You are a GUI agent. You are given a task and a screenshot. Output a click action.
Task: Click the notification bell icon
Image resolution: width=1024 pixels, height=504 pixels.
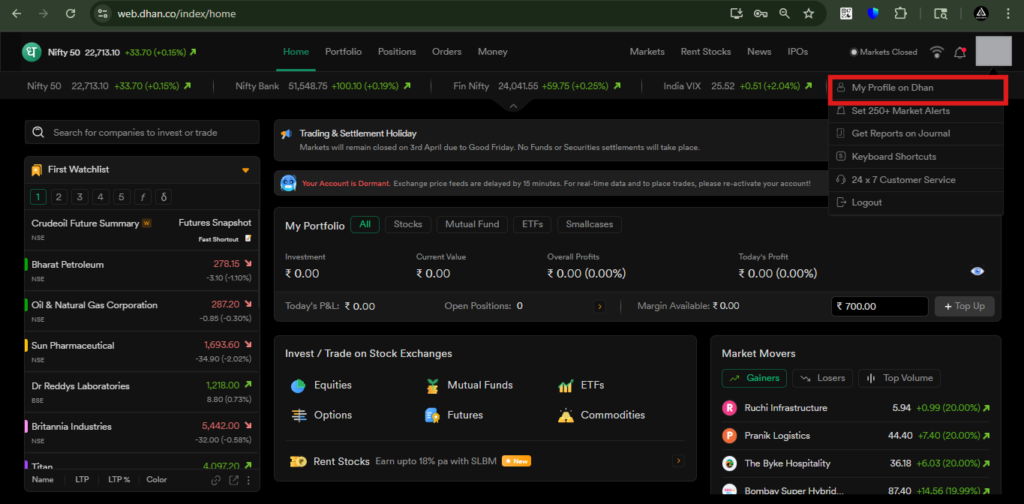(x=960, y=52)
